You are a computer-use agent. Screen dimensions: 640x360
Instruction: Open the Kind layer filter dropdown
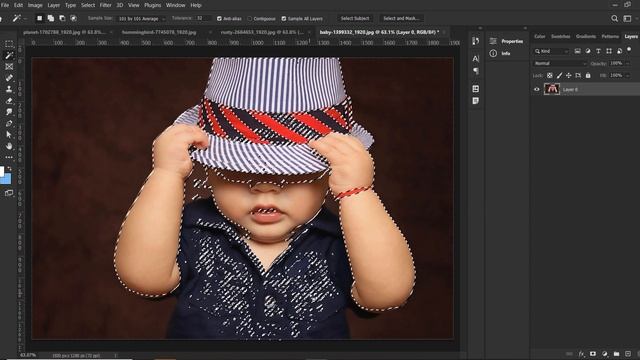point(551,51)
